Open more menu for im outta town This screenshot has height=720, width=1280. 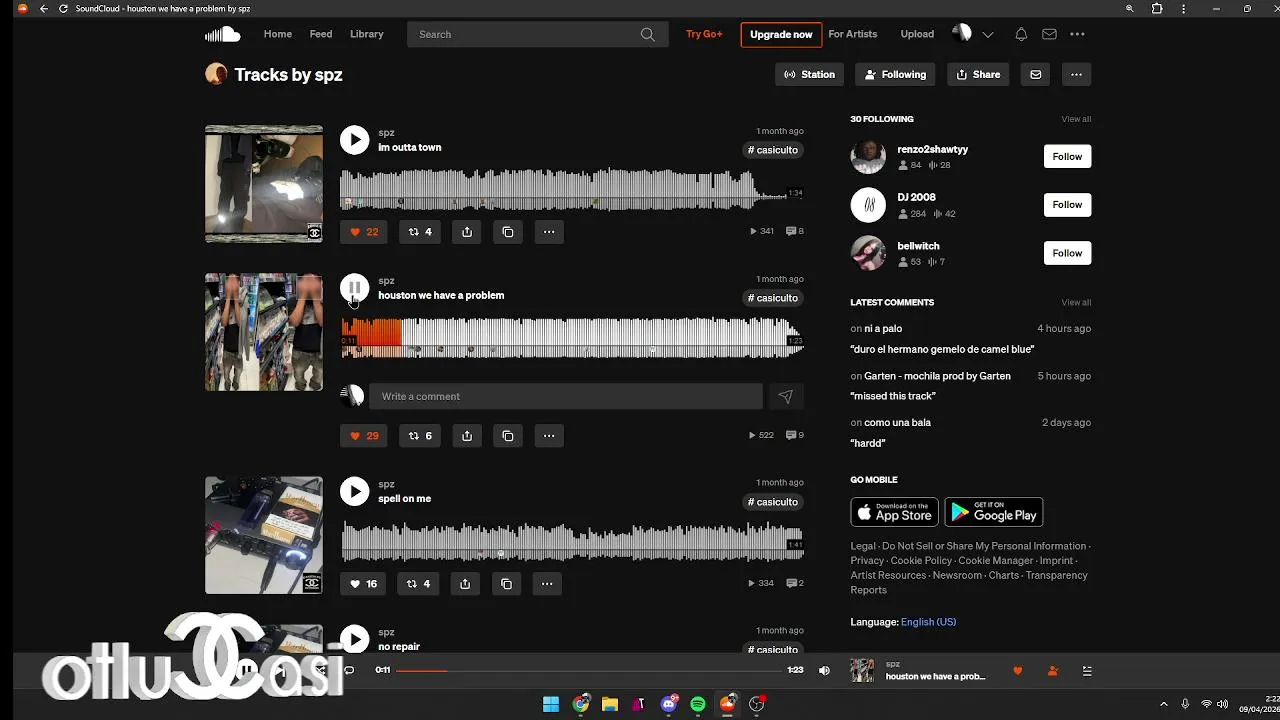click(x=549, y=232)
